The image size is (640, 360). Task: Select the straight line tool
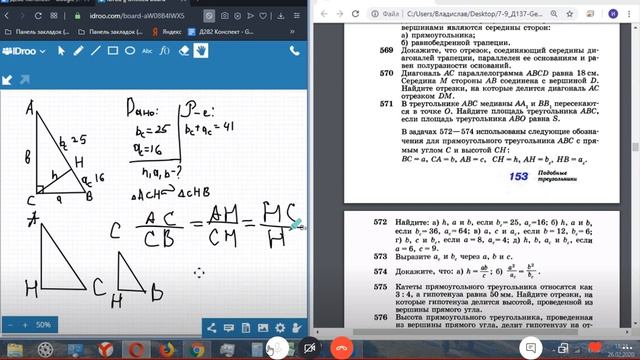[x=96, y=51]
